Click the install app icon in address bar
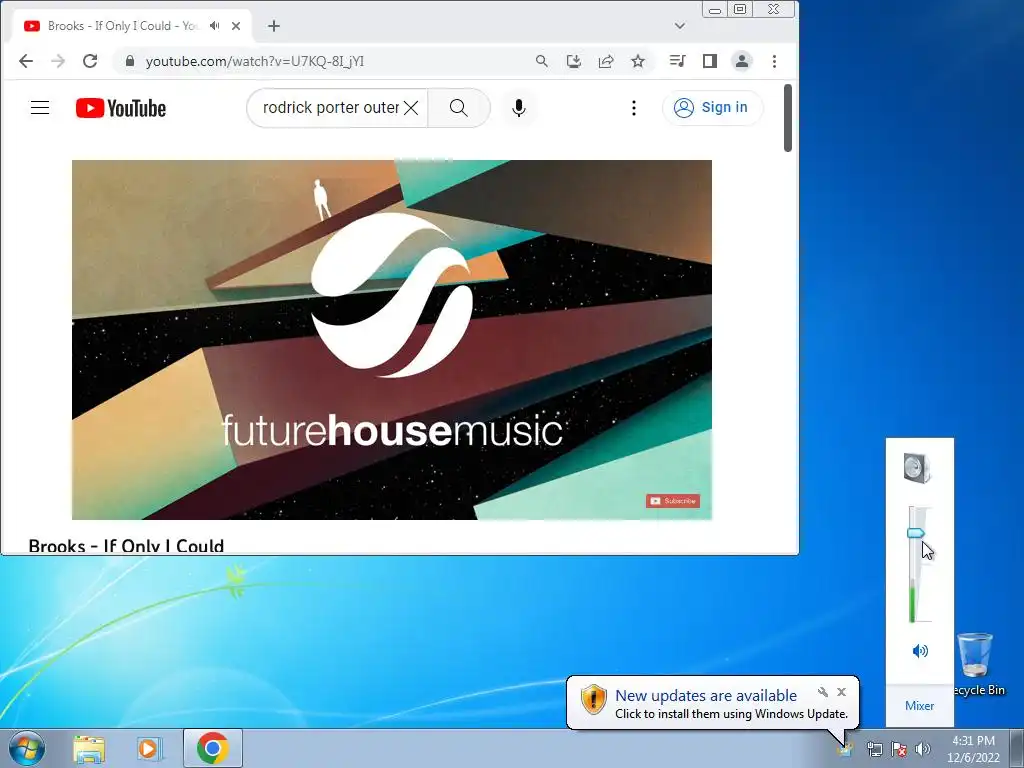 573,61
